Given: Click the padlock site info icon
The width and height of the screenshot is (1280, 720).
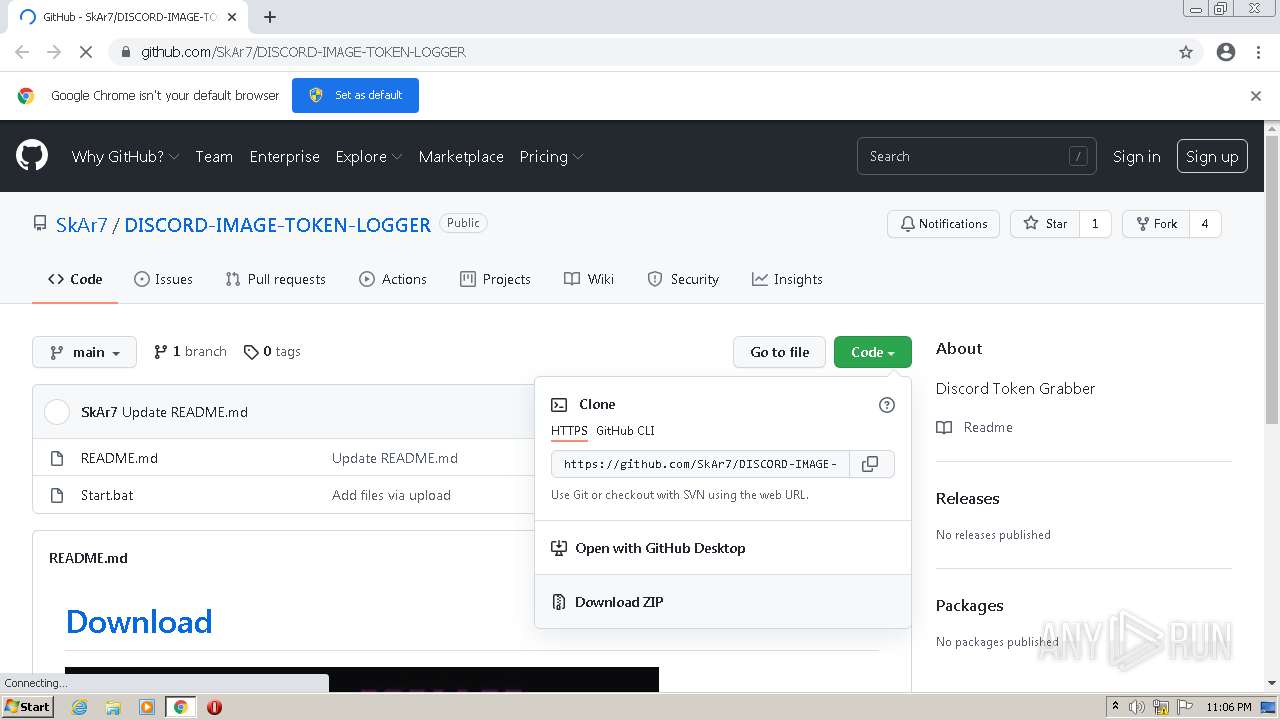Looking at the screenshot, I should click(x=125, y=52).
